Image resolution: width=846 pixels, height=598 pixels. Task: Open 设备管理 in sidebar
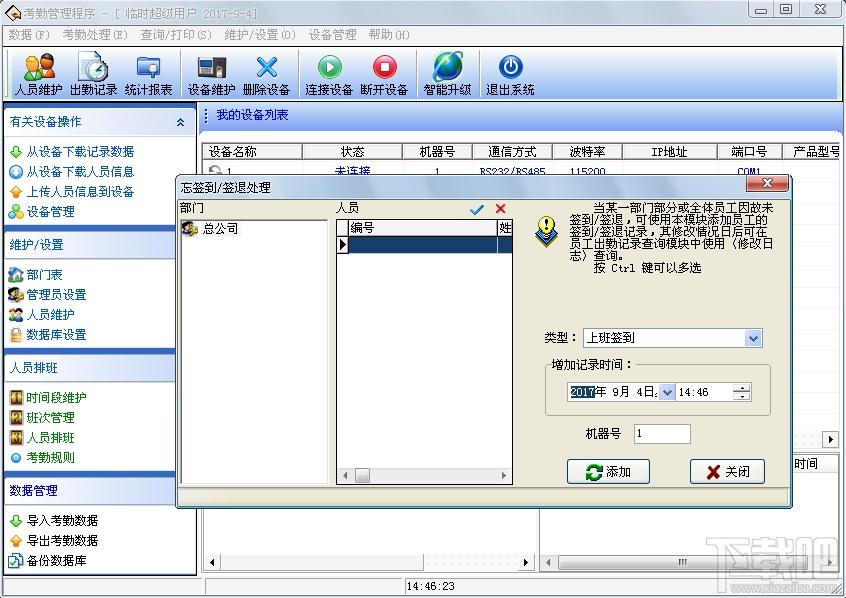click(x=50, y=212)
